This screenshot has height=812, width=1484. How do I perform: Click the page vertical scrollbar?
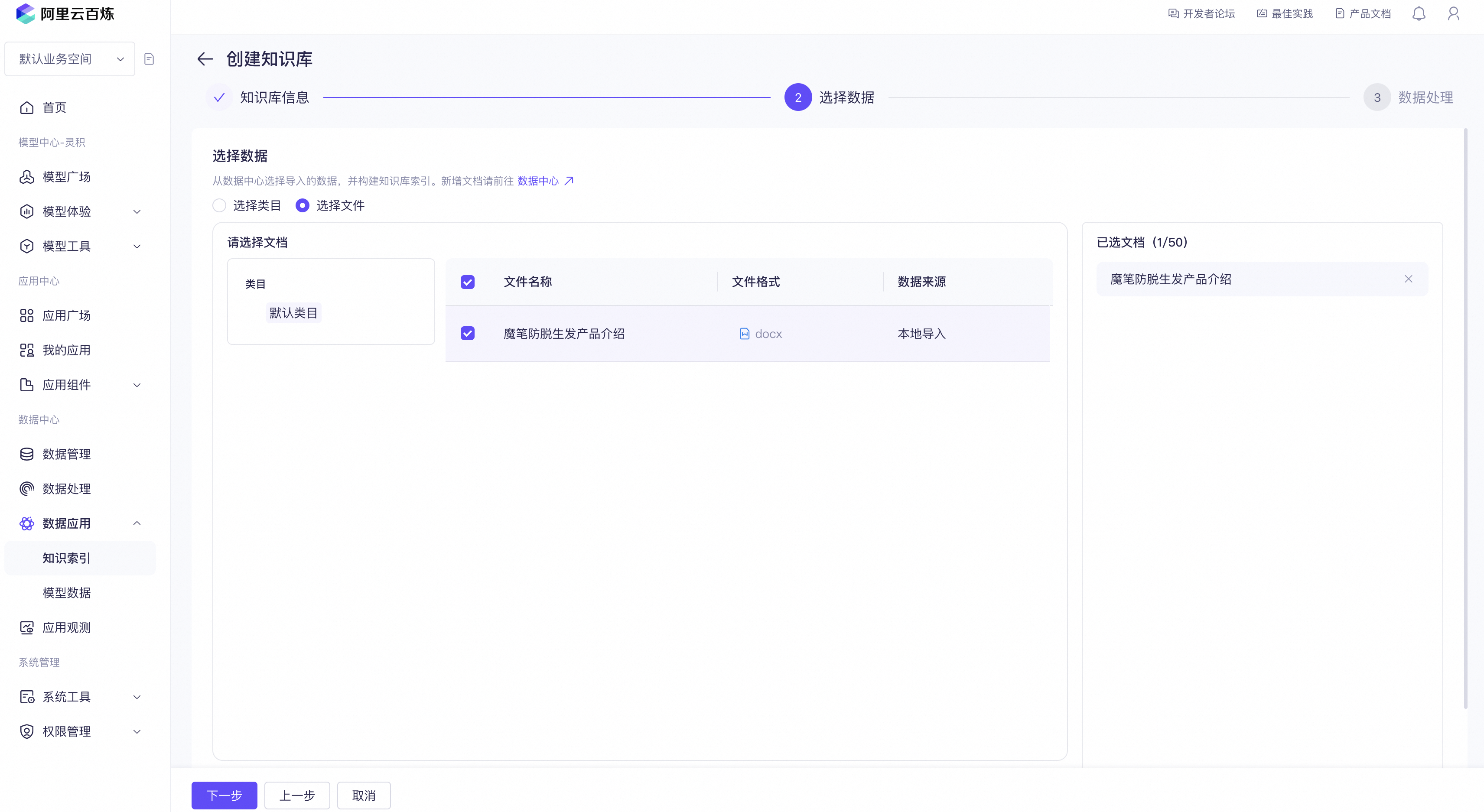[1465, 419]
